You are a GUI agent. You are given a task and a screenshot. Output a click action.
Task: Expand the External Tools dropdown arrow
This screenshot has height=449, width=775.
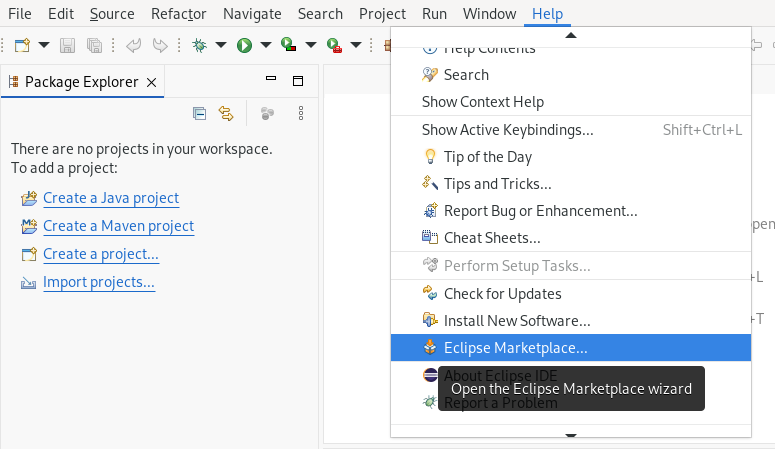tap(356, 45)
